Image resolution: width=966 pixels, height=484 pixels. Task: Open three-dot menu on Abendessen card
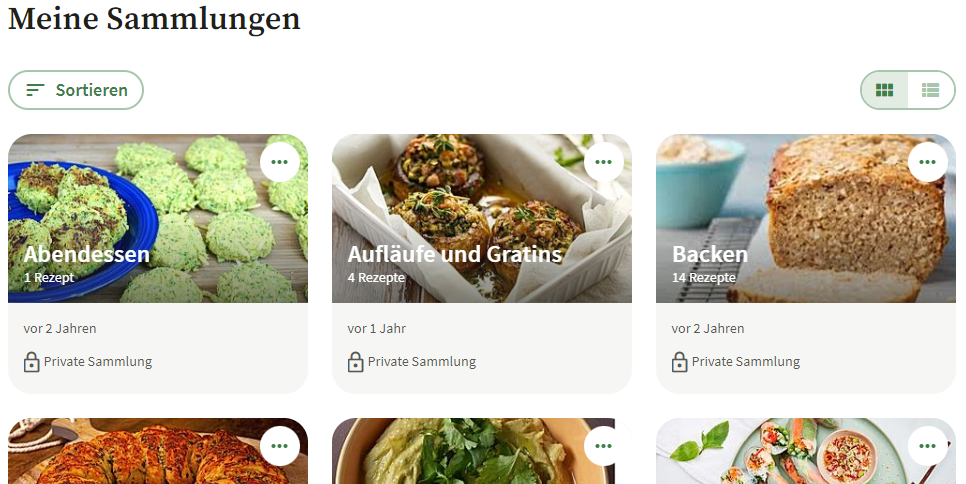pos(280,162)
